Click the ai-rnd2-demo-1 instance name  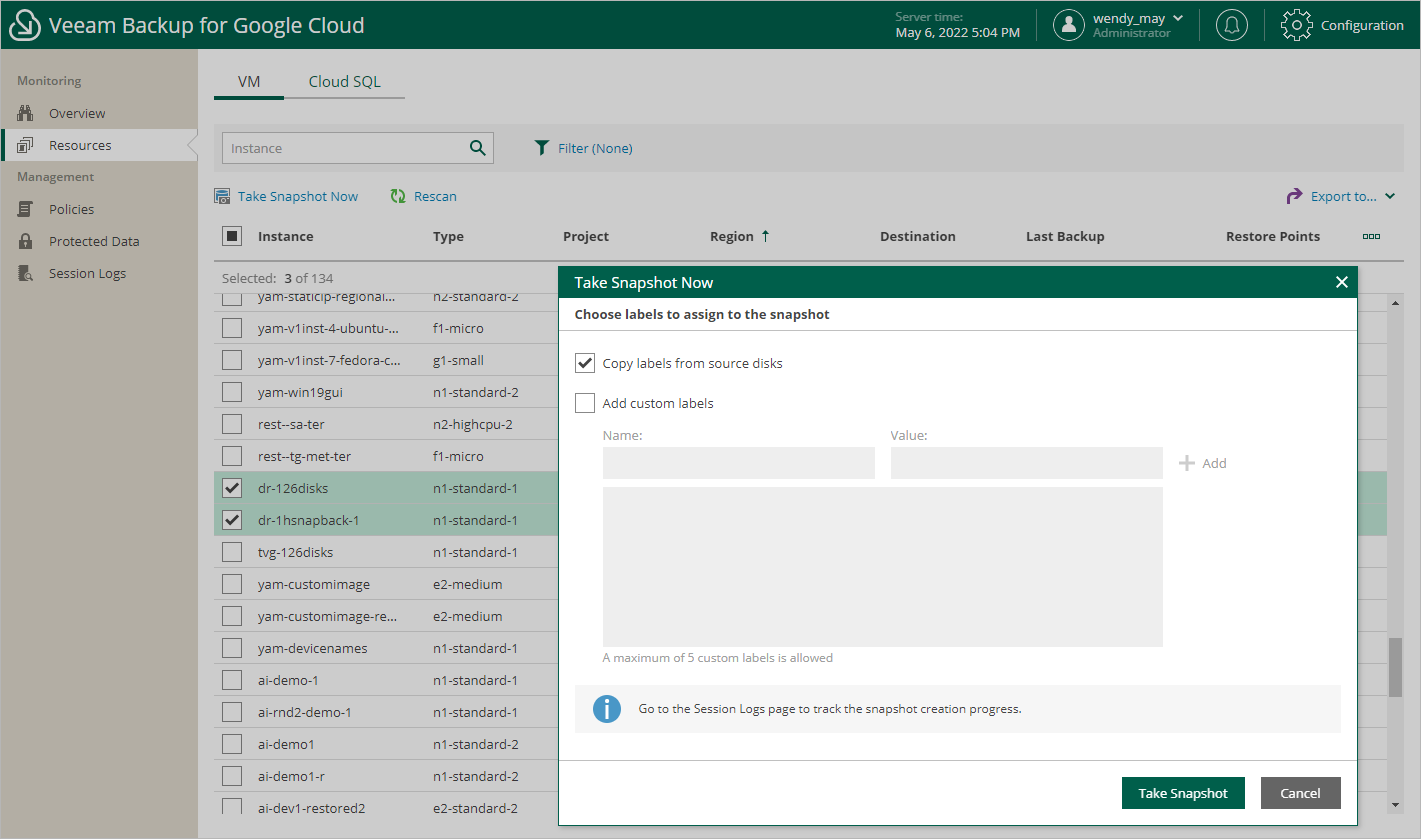click(x=304, y=712)
